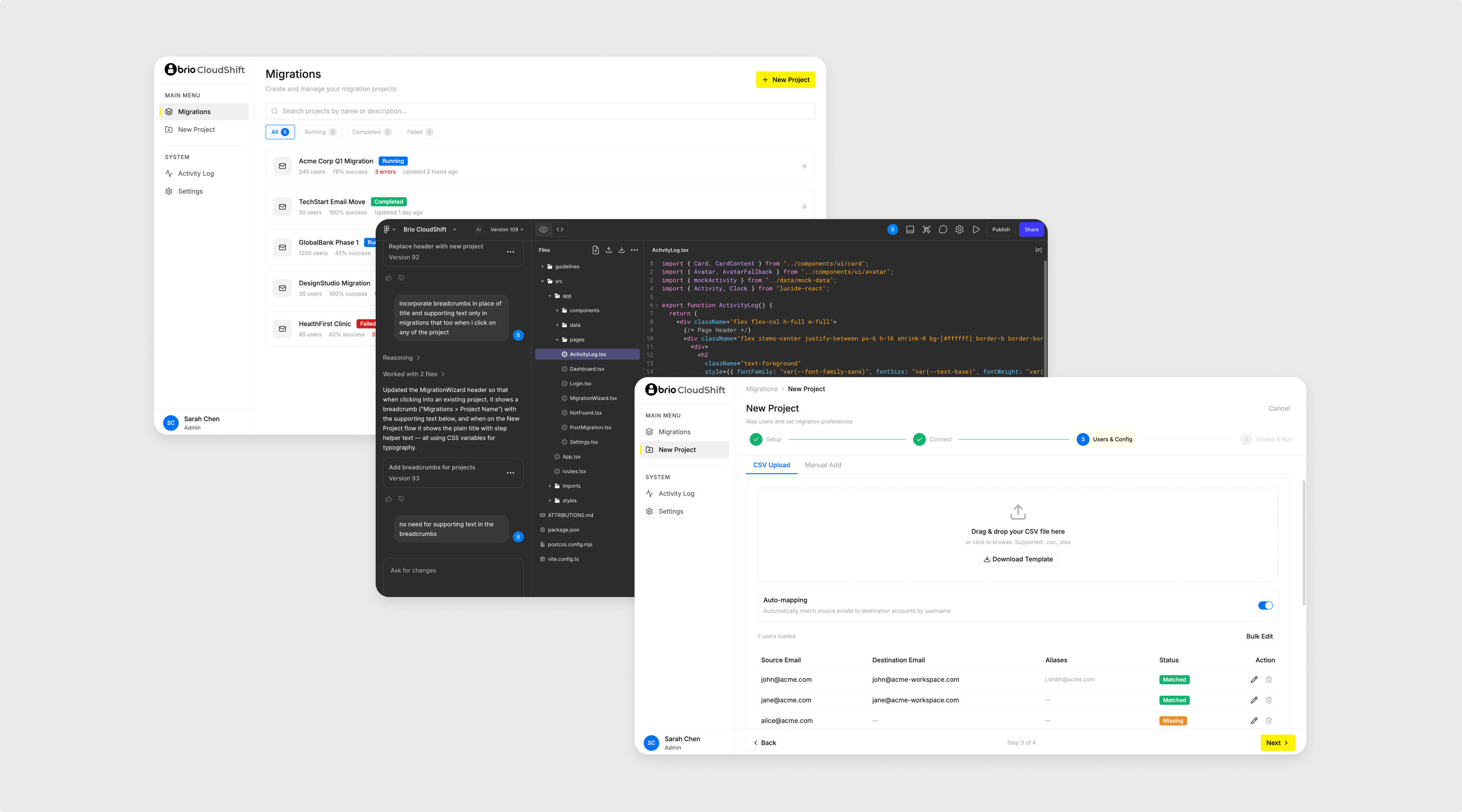Open Activity Log in front window sidebar
Viewport: 1462px width, 812px height.
[x=684, y=493]
